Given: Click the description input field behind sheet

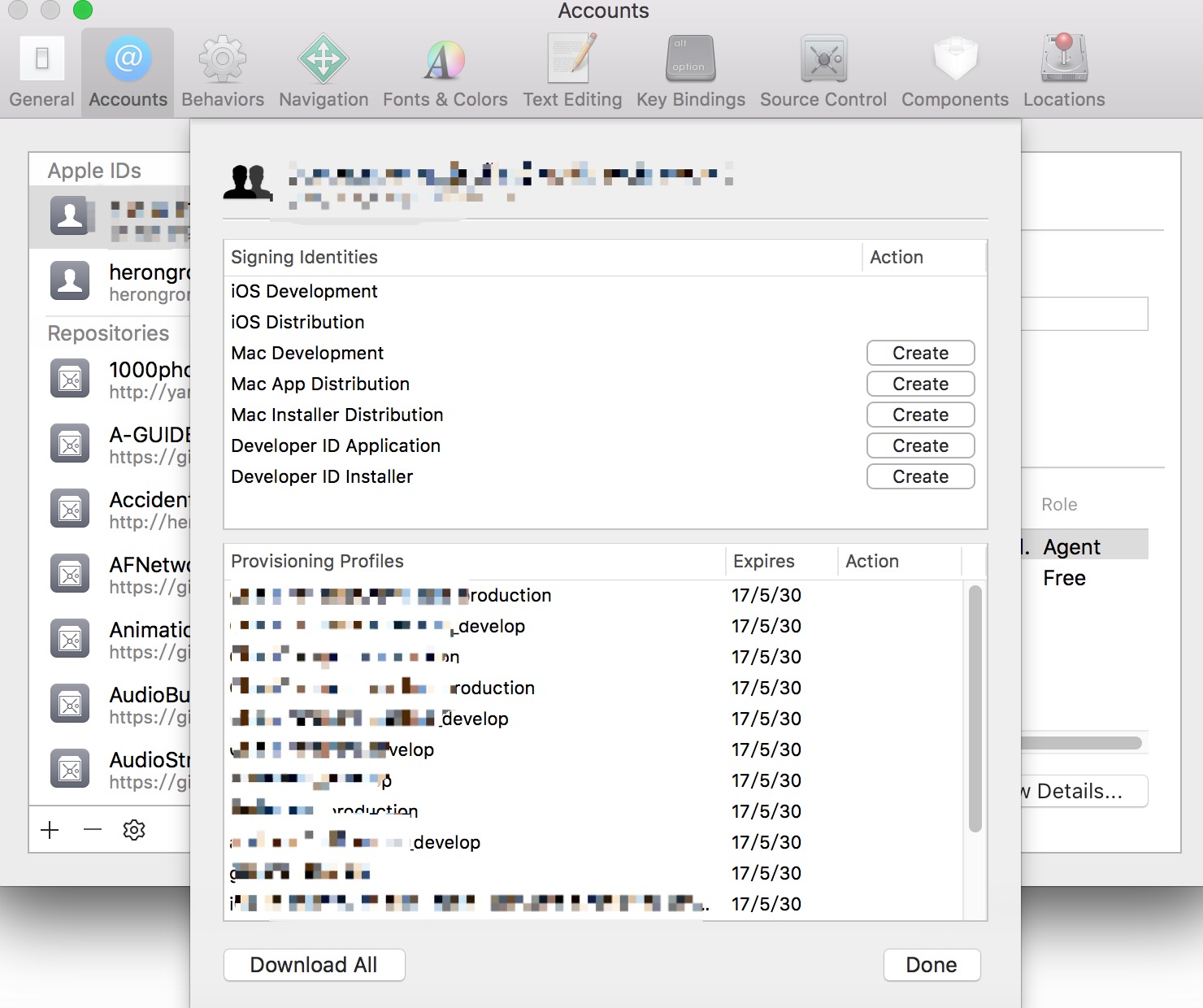Looking at the screenshot, I should click(1084, 314).
